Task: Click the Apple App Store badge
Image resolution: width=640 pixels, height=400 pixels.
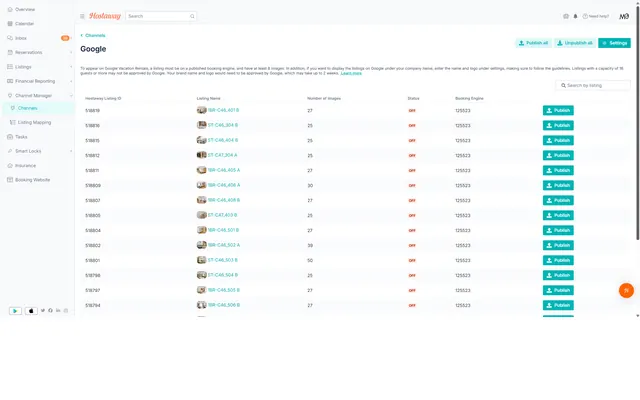Action: 31,311
